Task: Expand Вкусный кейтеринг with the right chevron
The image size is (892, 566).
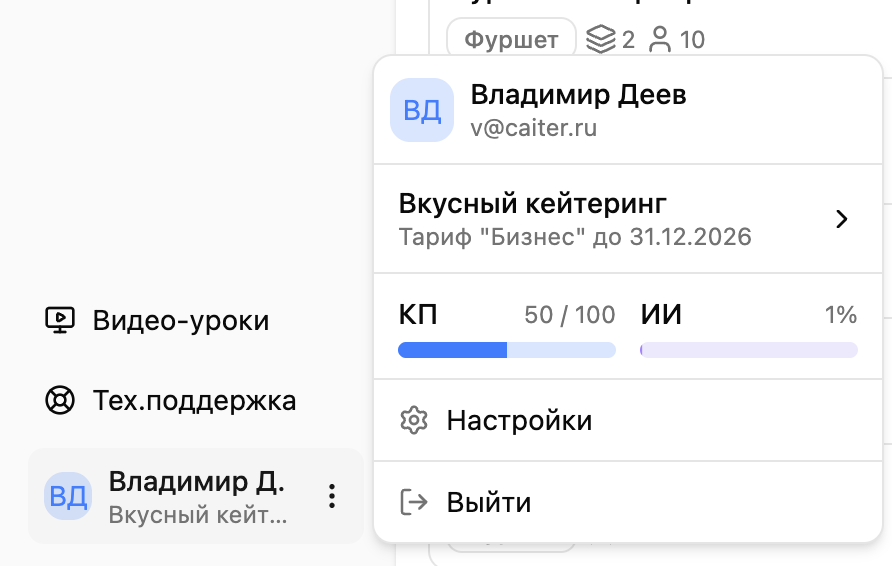Action: tap(842, 219)
